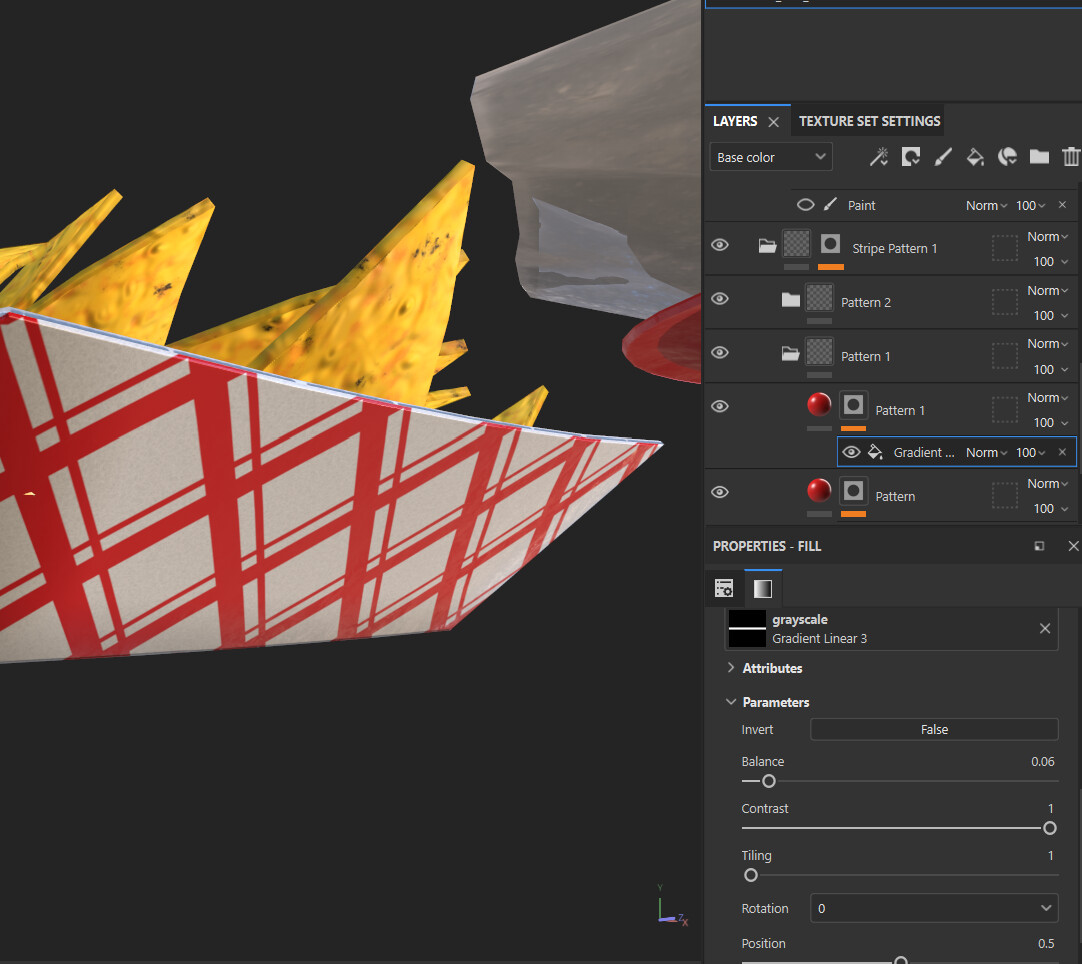Select Pattern 1 folder checkered thumbnail

pos(820,352)
